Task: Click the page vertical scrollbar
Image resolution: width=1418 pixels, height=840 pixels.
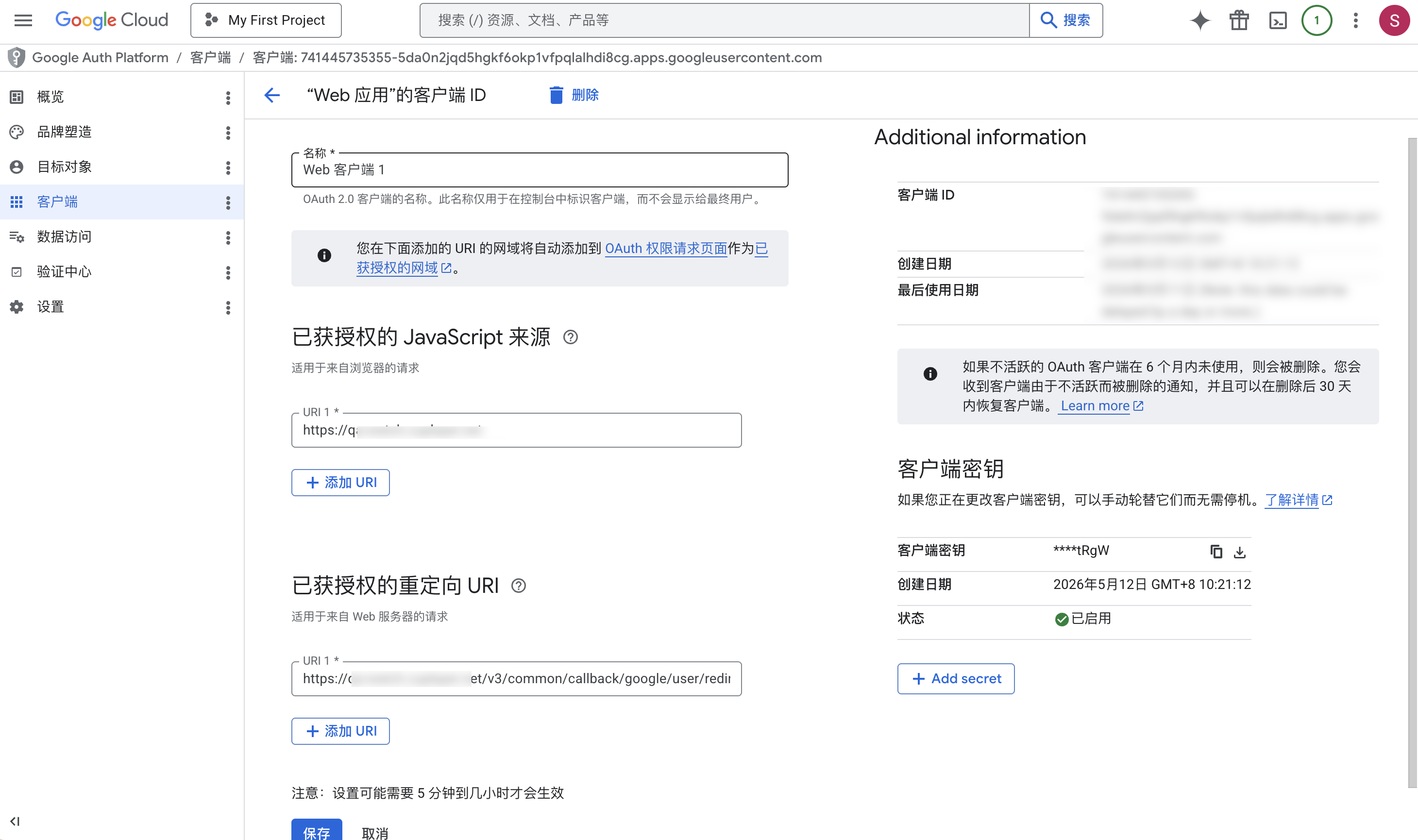Action: (1412, 462)
